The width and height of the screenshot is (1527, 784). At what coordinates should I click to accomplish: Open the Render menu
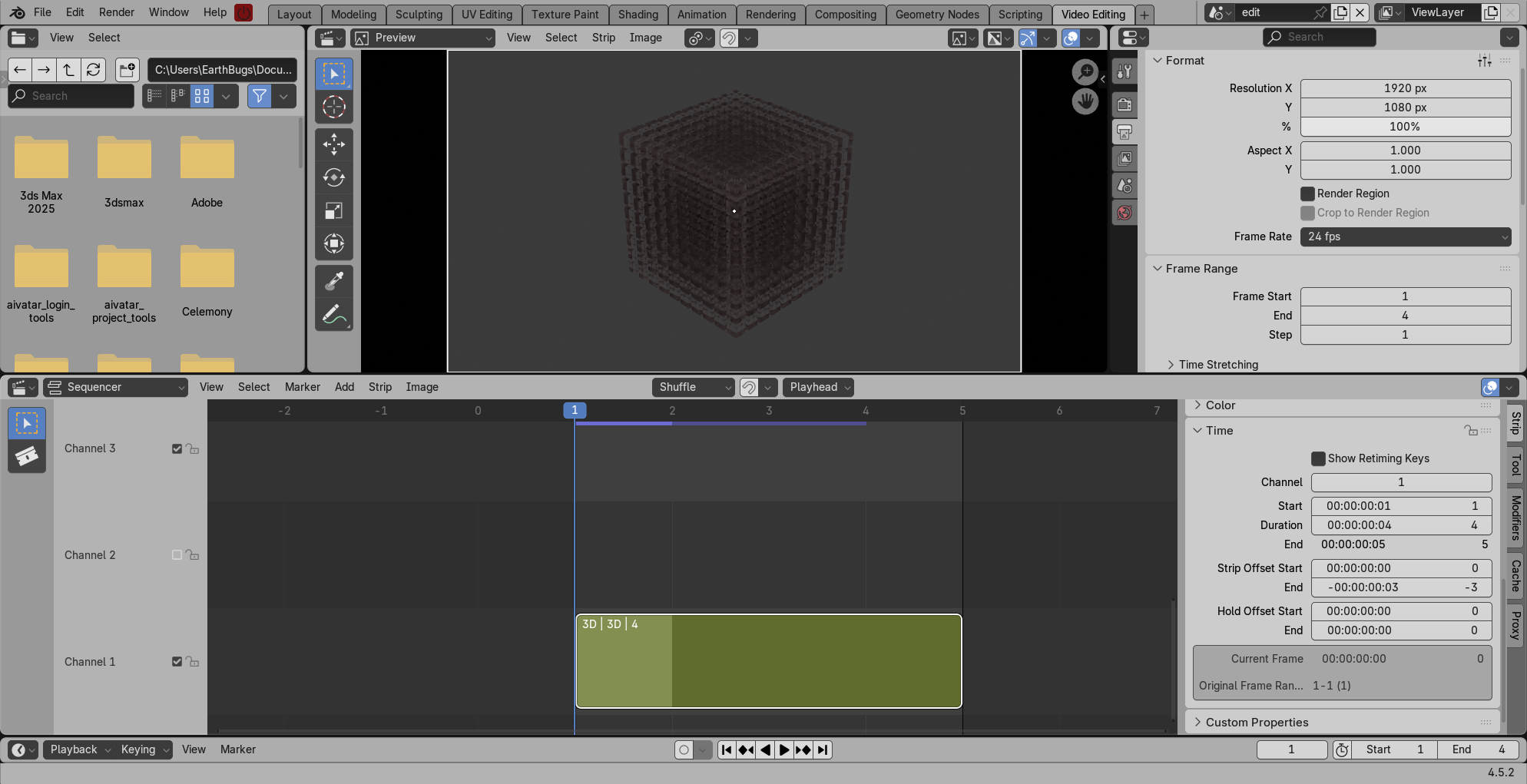tap(117, 12)
